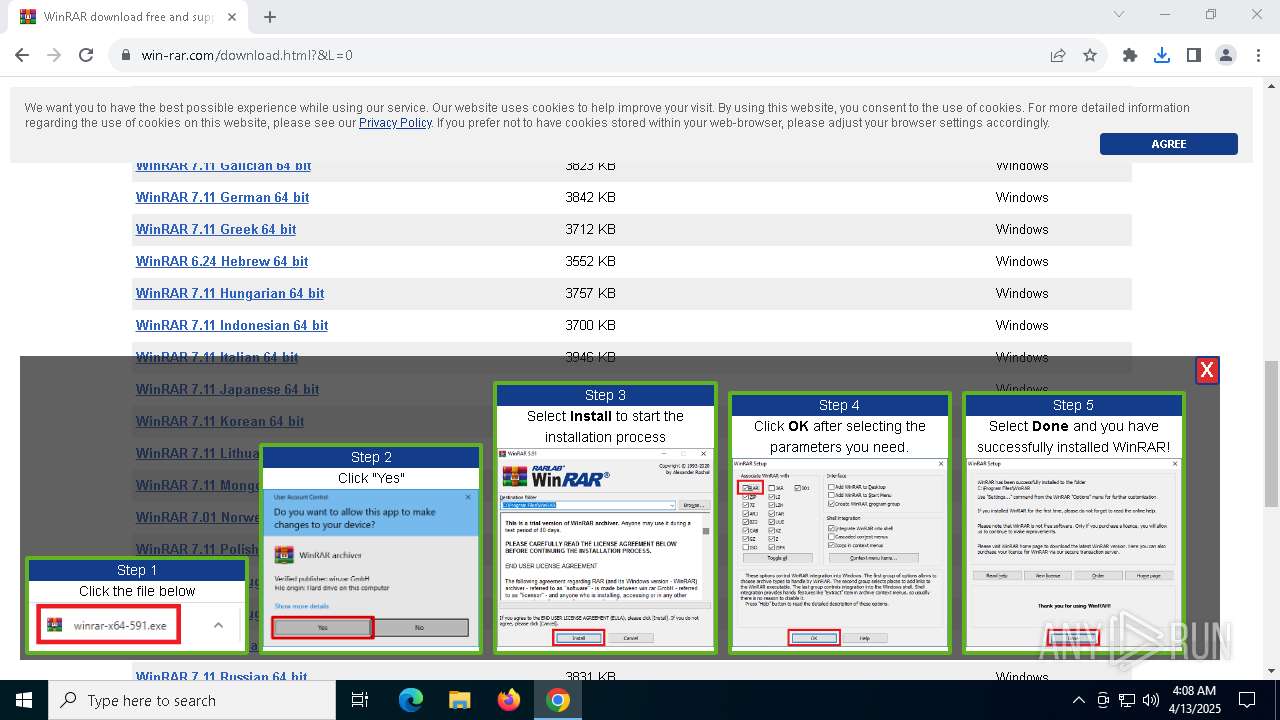This screenshot has height=720, width=1280.
Task: View site information lock icon
Action: (x=126, y=55)
